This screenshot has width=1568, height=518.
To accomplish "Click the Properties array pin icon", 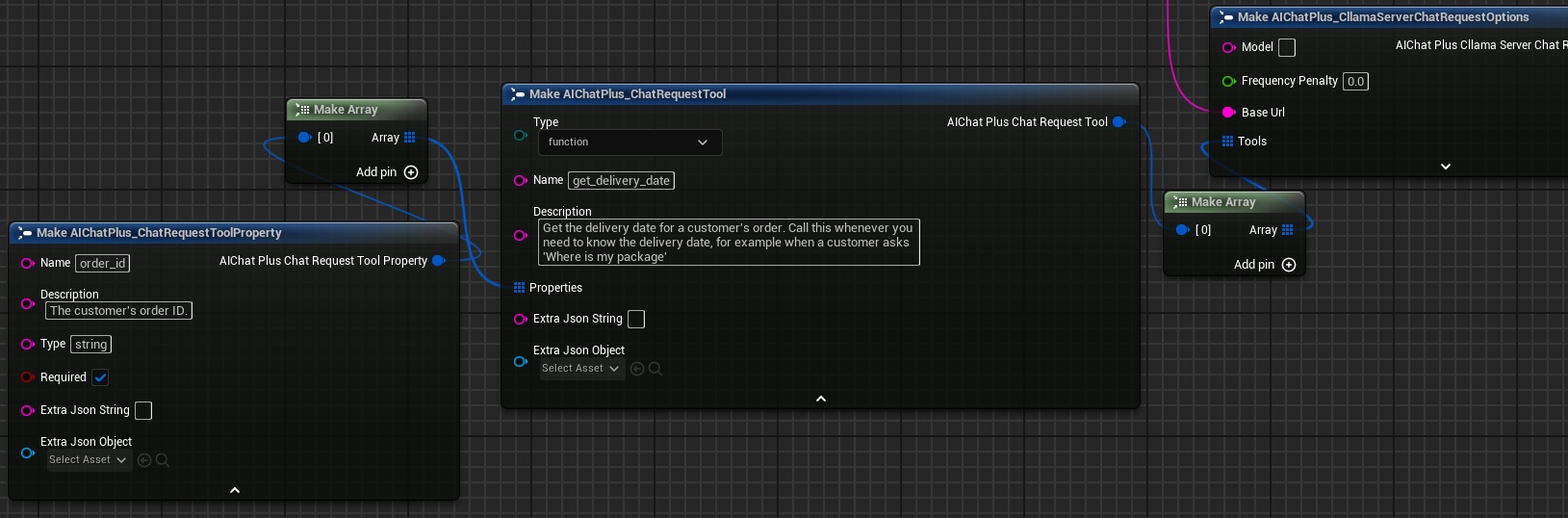I will point(520,288).
